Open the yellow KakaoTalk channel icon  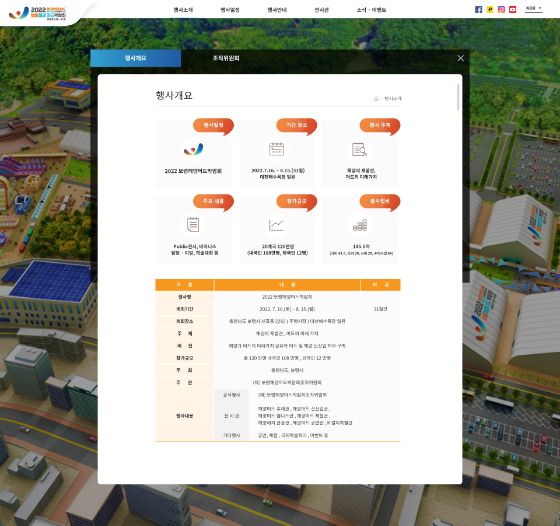coord(490,10)
